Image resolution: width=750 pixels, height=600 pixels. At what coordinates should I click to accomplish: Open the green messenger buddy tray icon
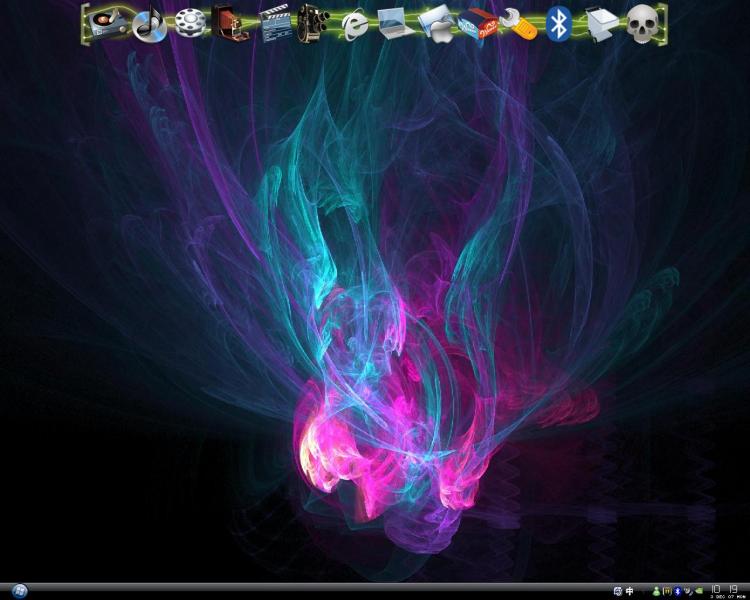[656, 591]
